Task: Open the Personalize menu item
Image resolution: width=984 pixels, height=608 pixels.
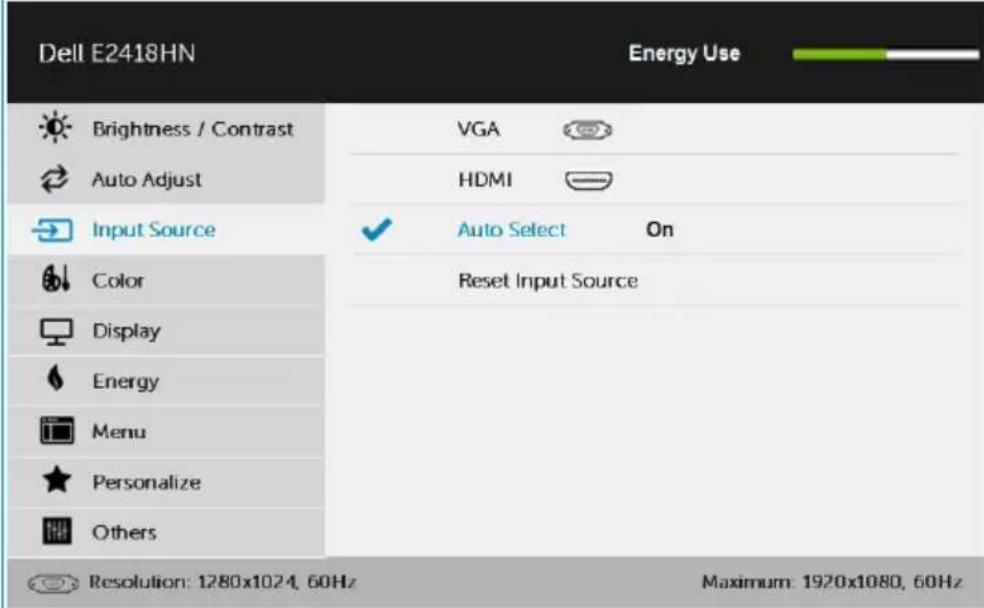Action: point(166,481)
